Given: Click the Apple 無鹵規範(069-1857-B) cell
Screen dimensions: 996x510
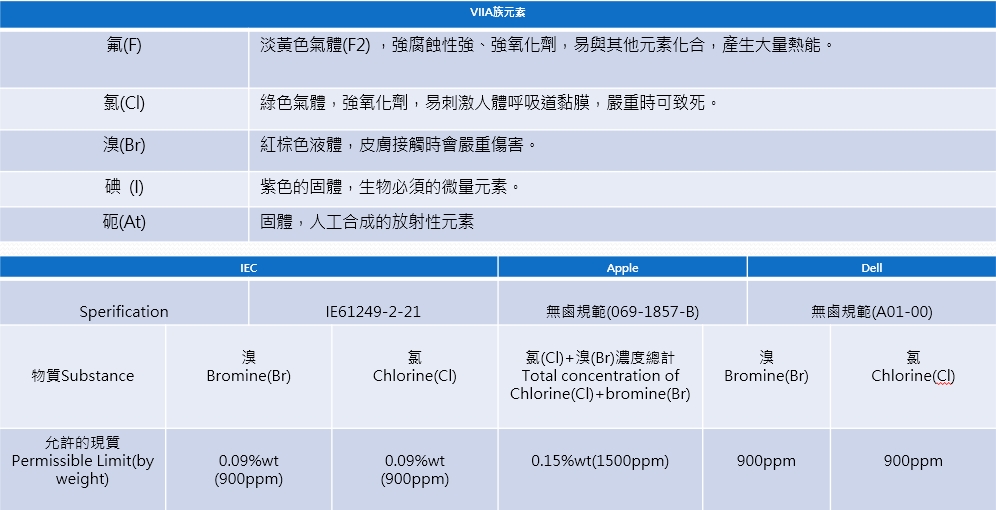Looking at the screenshot, I should [622, 311].
